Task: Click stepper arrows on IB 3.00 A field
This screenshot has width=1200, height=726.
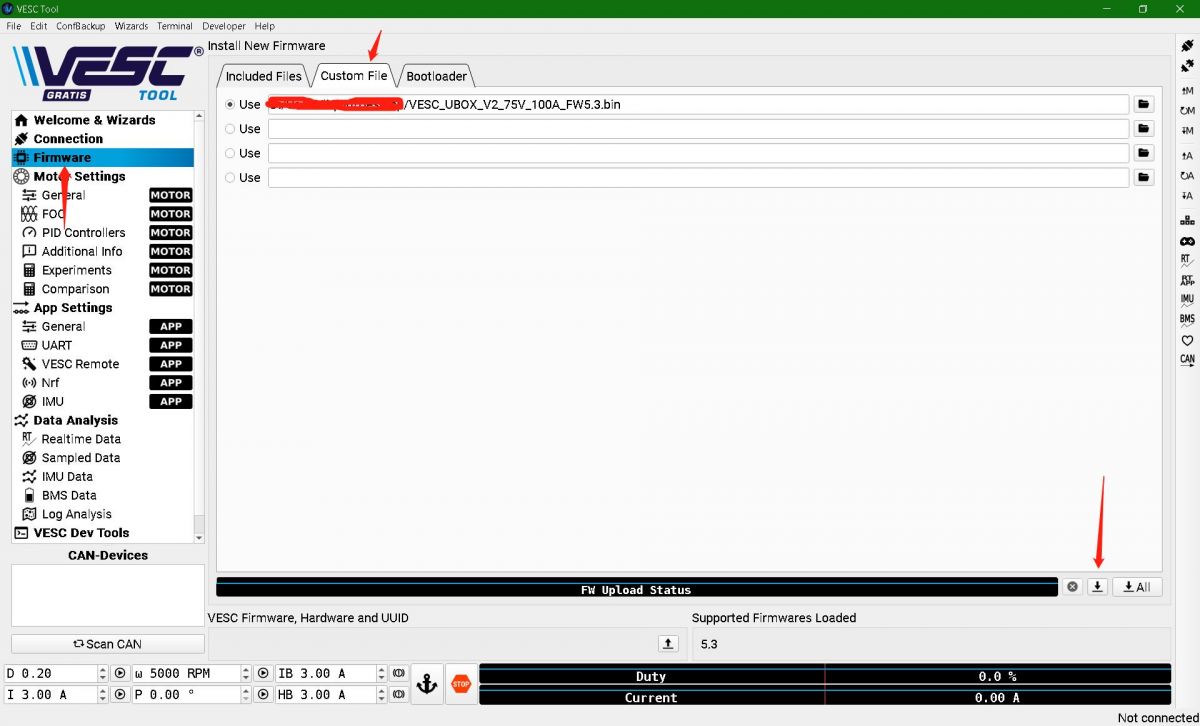Action: pyautogui.click(x=381, y=673)
